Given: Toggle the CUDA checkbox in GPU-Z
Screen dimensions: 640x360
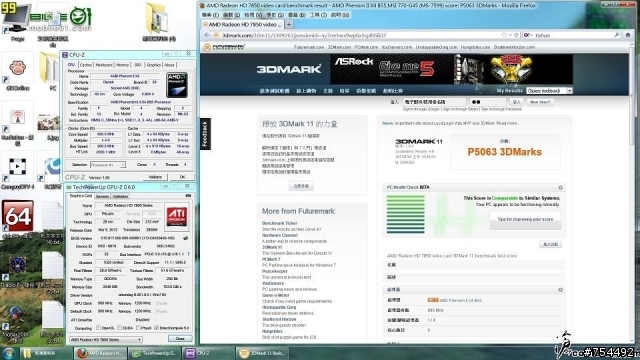Looking at the screenshot, I should point(120,328).
